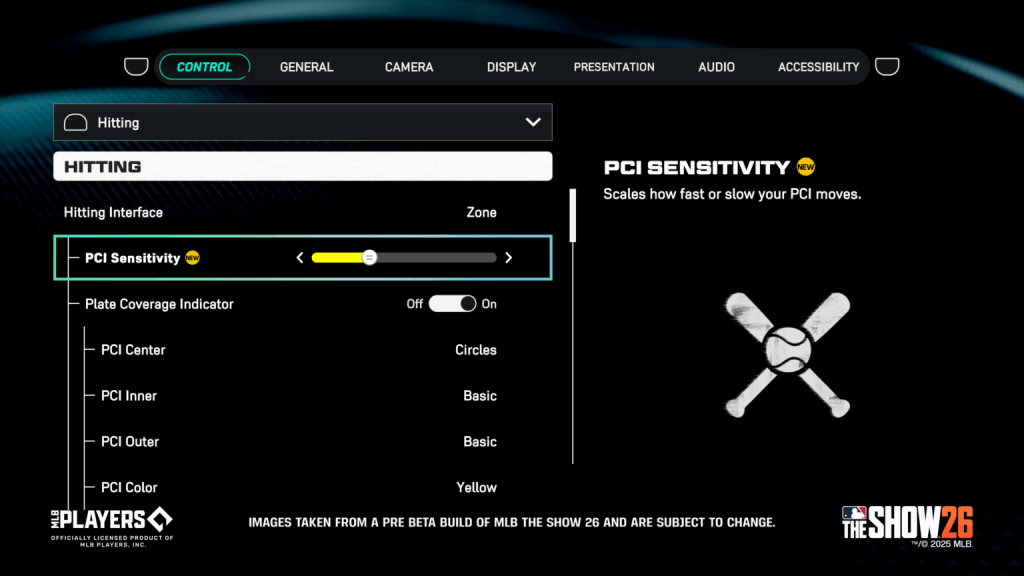Decrease PCI Sensitivity with the left arrow
This screenshot has width=1024, height=576.
[300, 257]
